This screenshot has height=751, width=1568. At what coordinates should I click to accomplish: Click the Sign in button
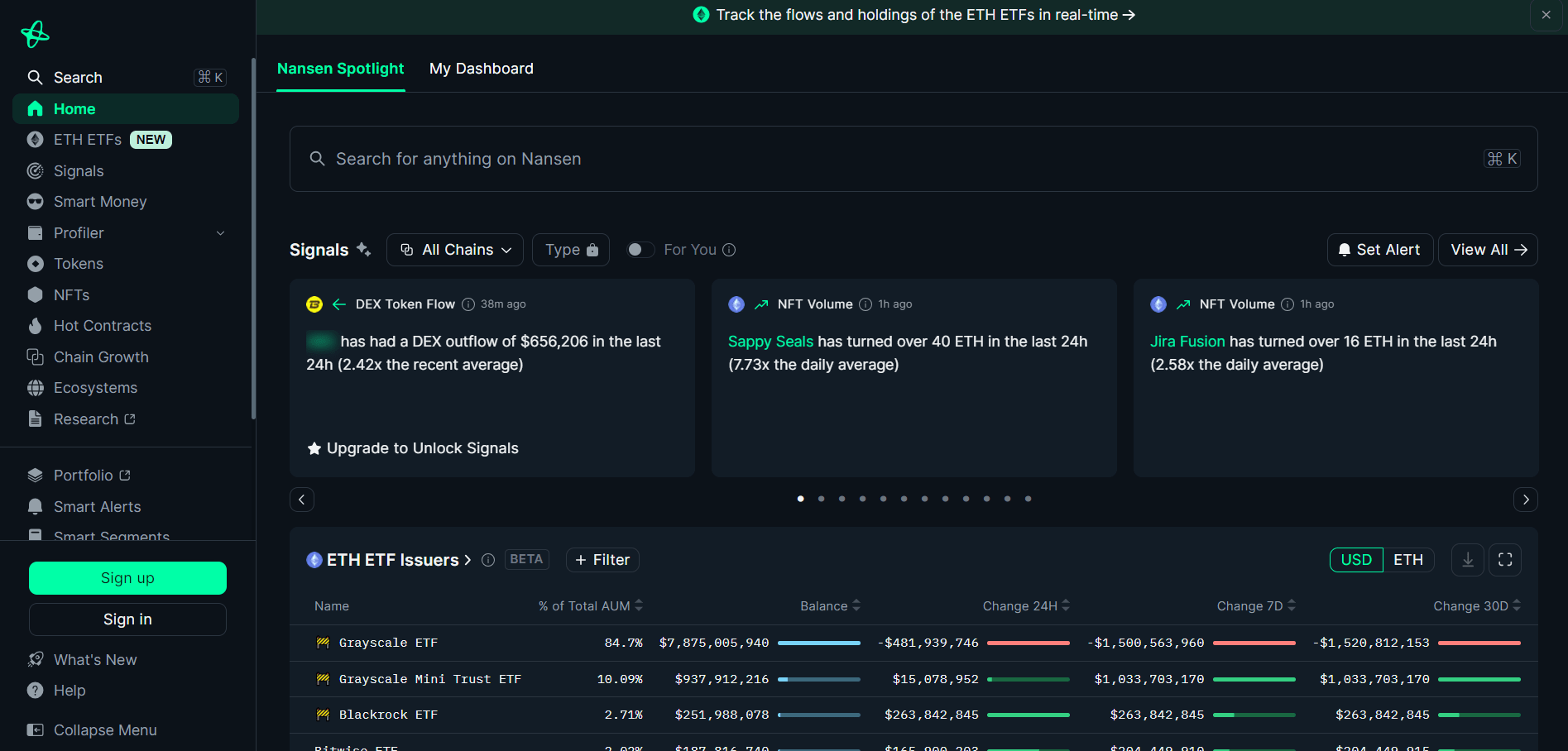(x=127, y=619)
